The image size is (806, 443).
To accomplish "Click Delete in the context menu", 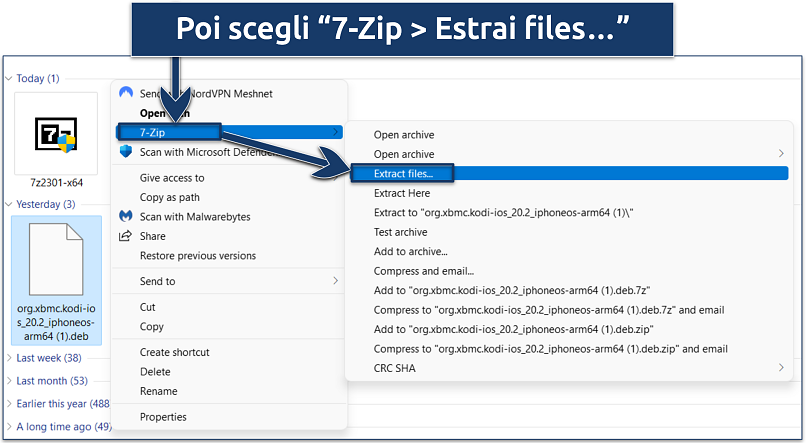I will [x=155, y=372].
